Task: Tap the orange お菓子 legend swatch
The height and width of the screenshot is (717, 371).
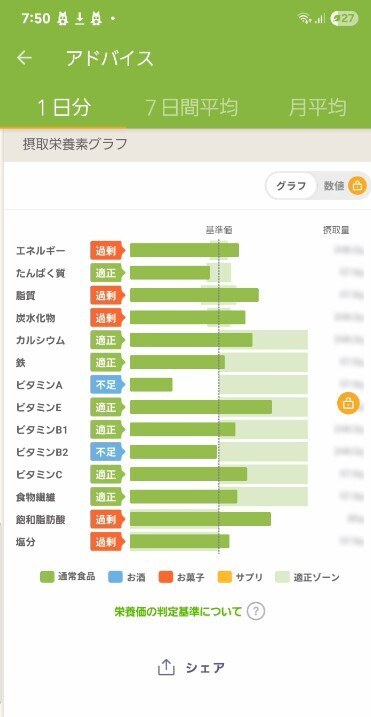Action: pos(166,577)
